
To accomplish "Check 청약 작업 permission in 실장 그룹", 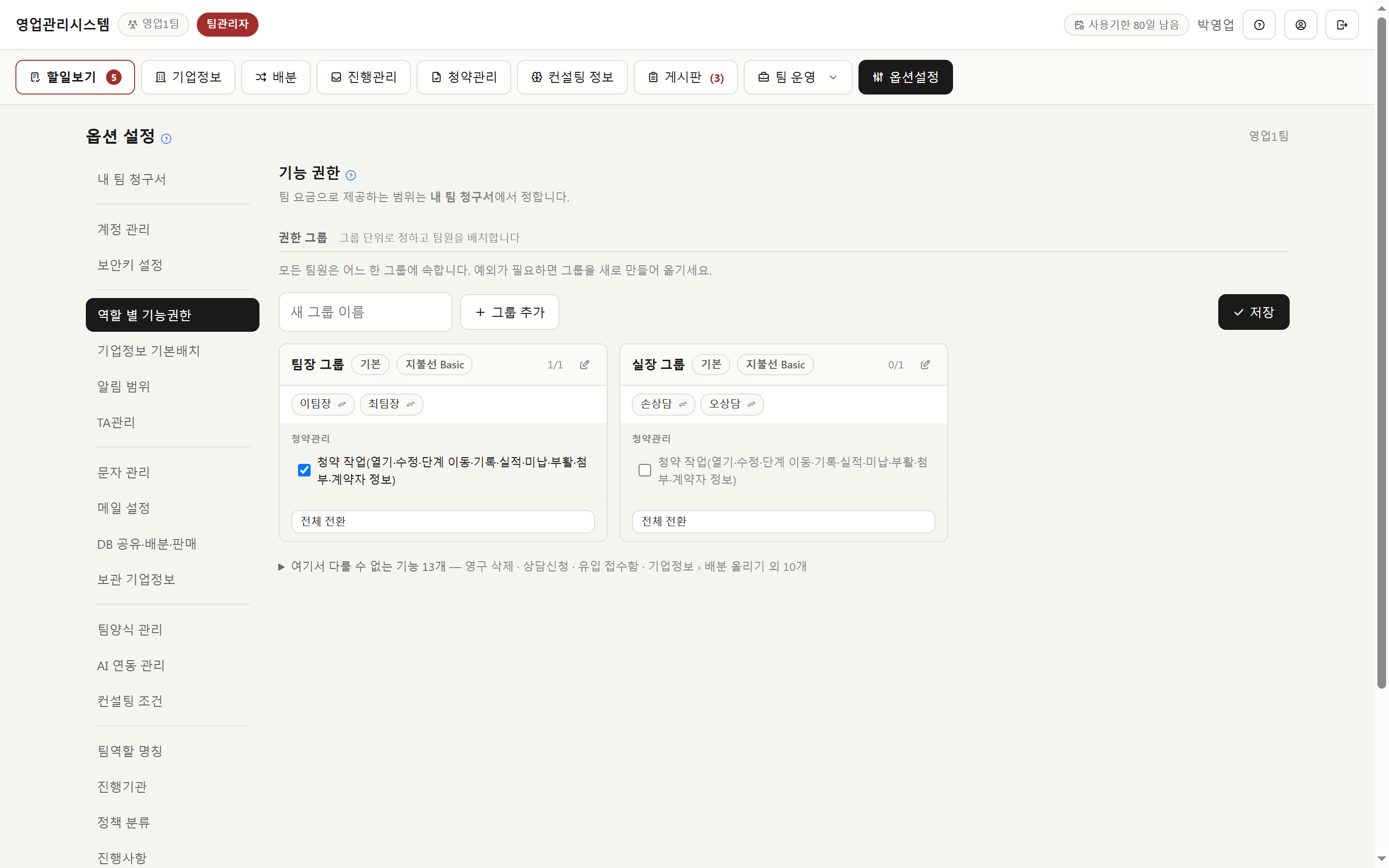I will (644, 470).
